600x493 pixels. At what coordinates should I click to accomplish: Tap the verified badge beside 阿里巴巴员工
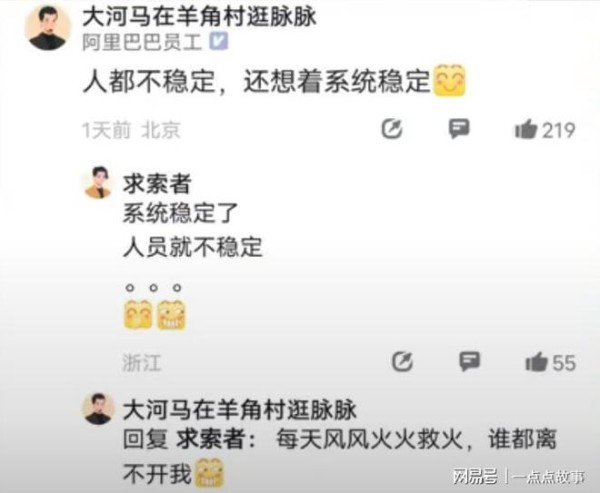pyautogui.click(x=218, y=41)
